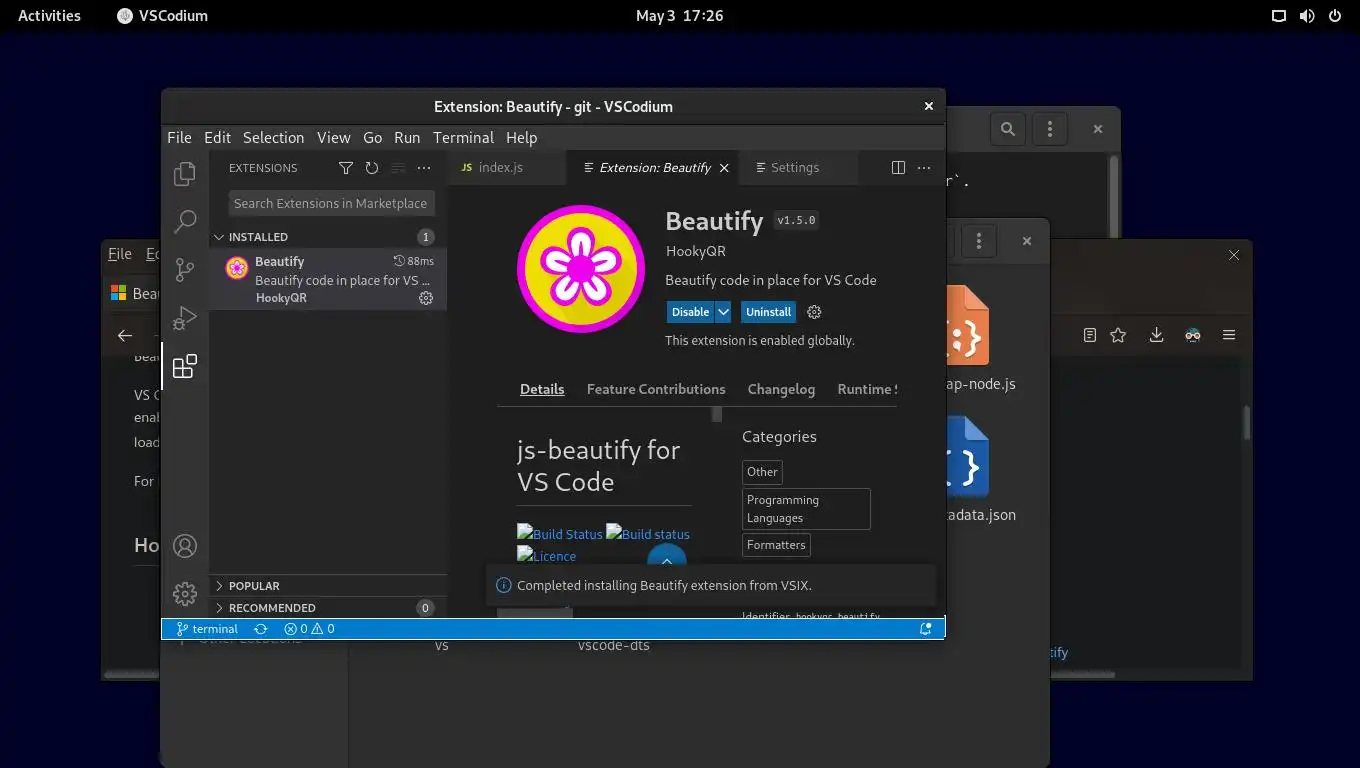Switch to the index.js tab
Screen dimensions: 1360x768
(x=506, y=168)
